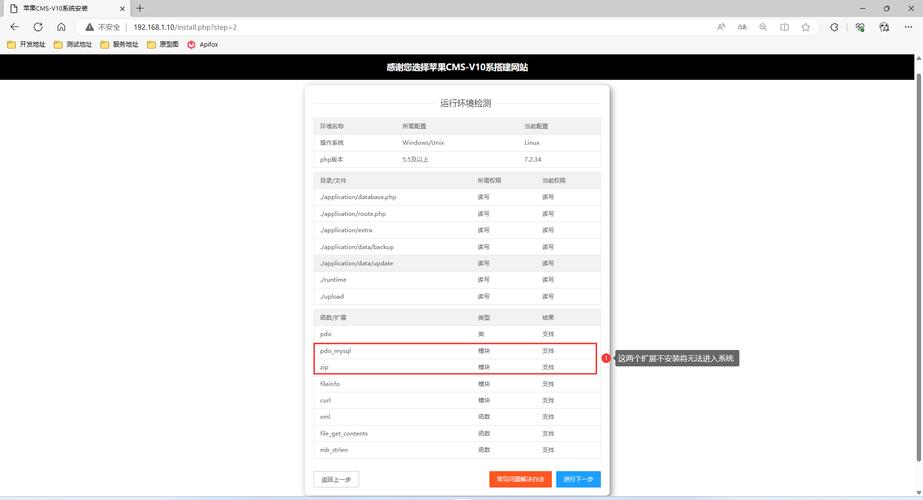Go back with the browser back arrow
The width and height of the screenshot is (923, 500).
(15, 27)
